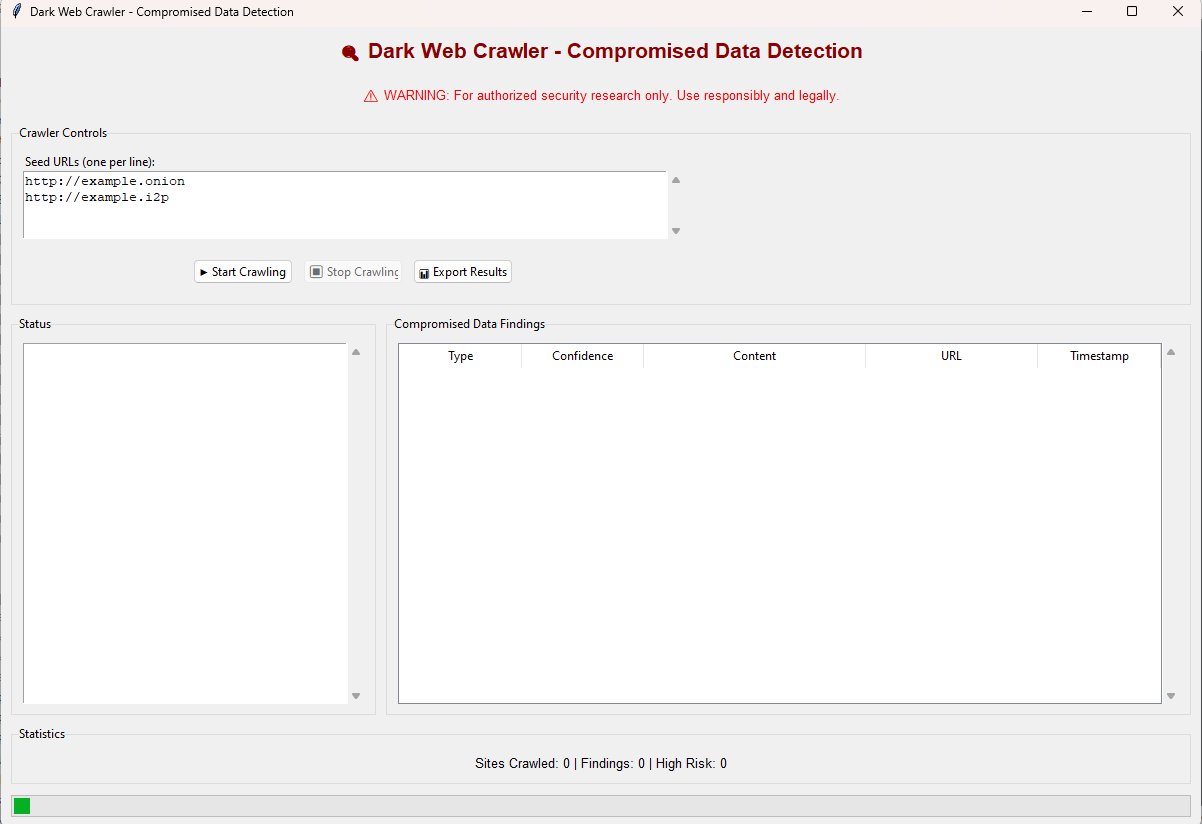The image size is (1202, 824).
Task: Click the Start Crawling play button
Action: [243, 272]
